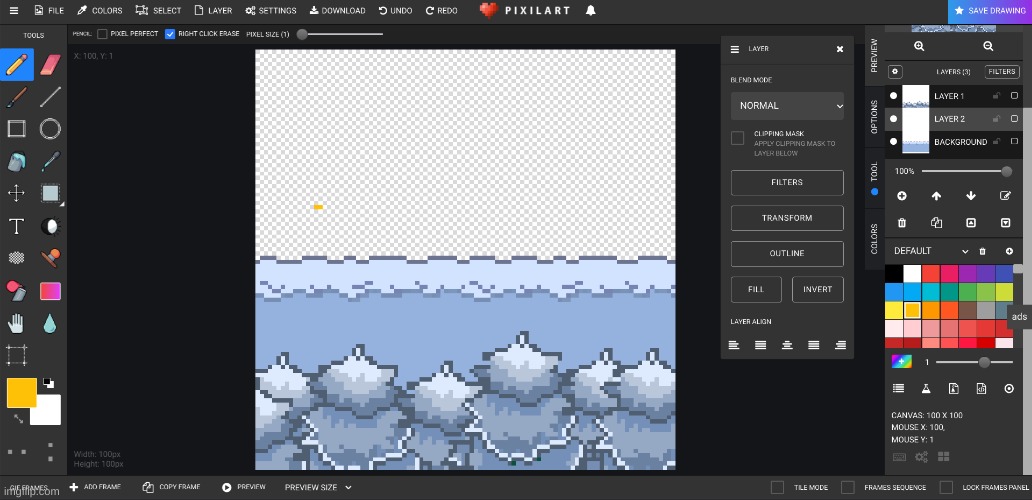Enable Clipping Mask checkbox
This screenshot has width=1032, height=500.
pos(737,138)
